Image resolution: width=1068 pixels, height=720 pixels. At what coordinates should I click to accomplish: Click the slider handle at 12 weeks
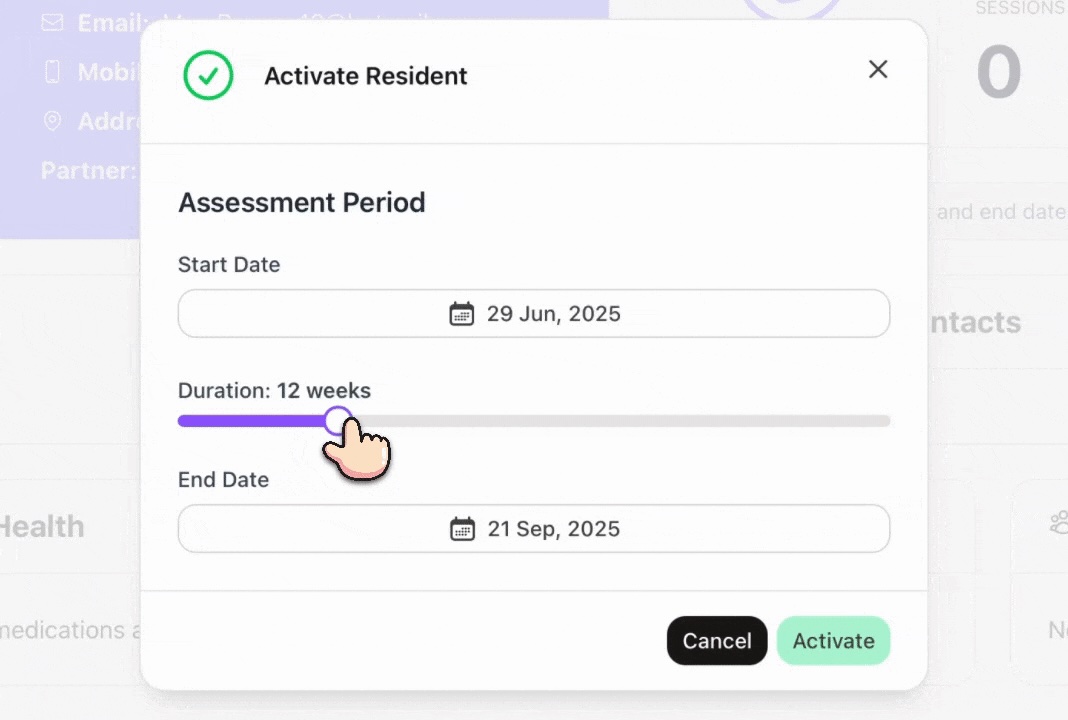coord(338,420)
